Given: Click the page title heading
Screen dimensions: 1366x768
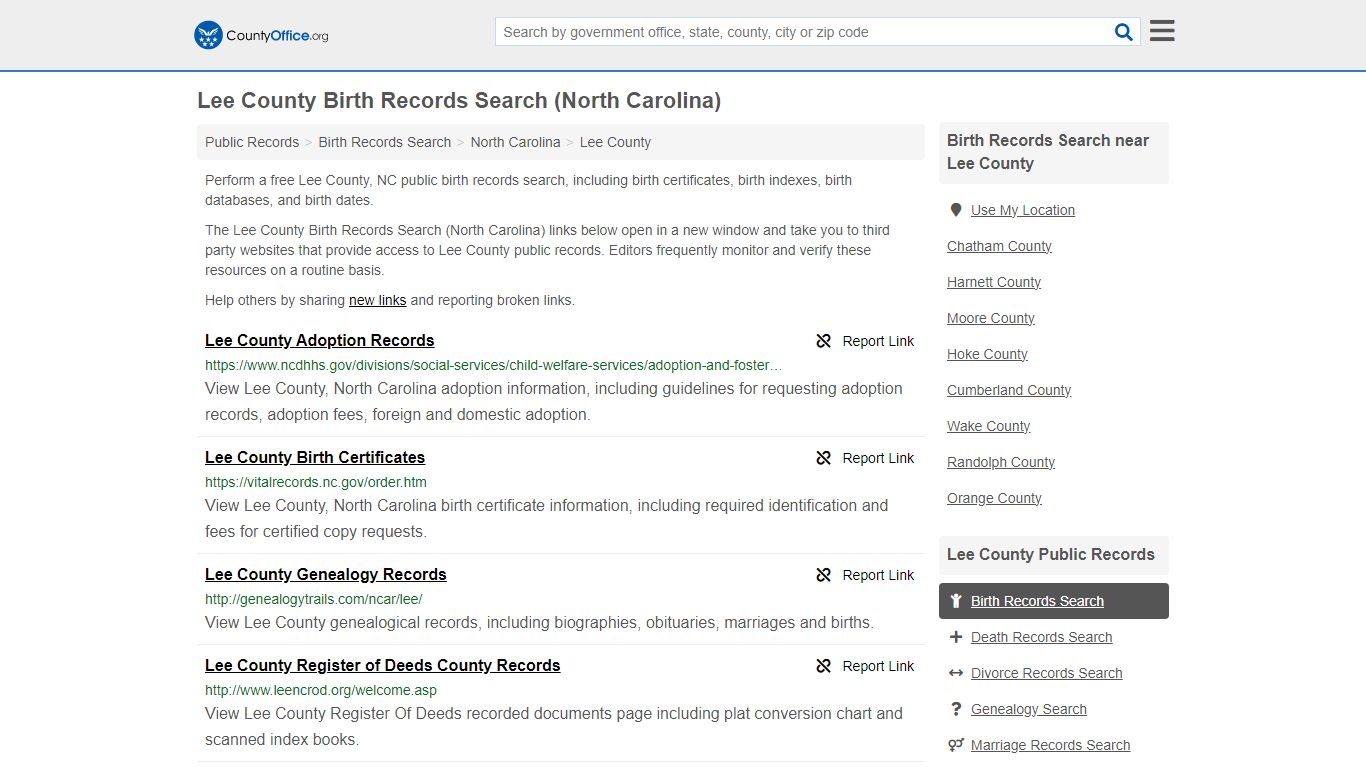Looking at the screenshot, I should coord(459,100).
